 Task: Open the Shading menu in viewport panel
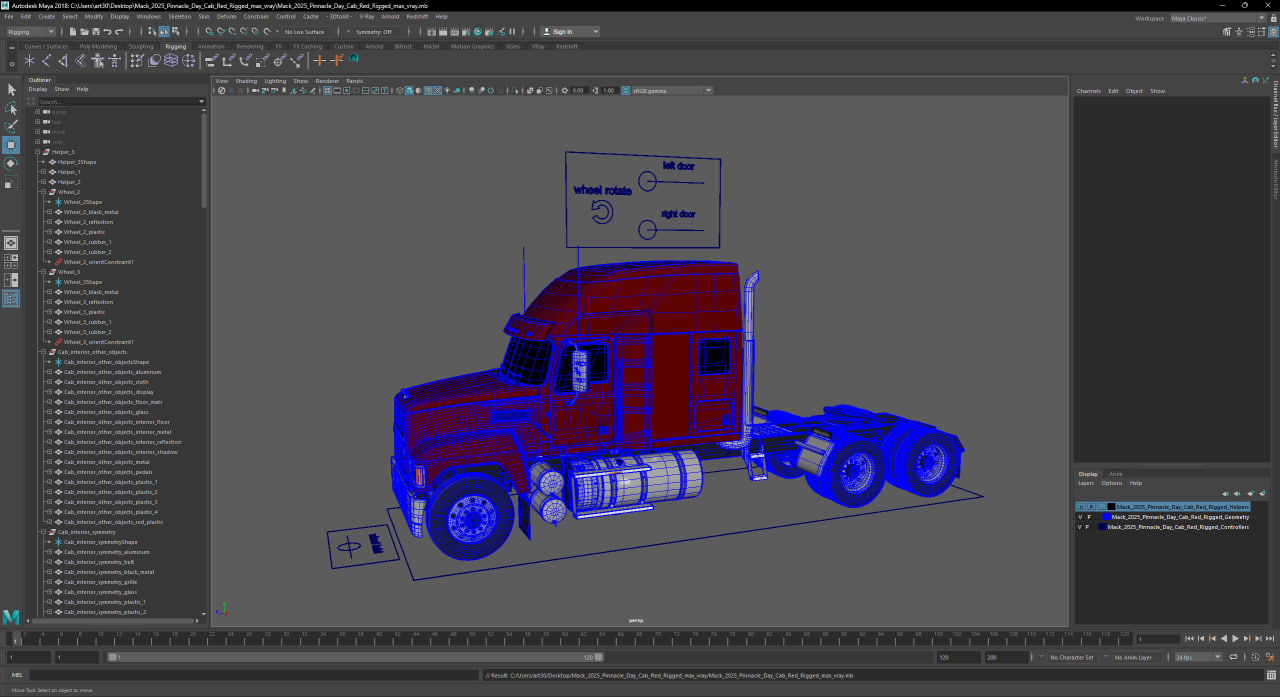[246, 81]
